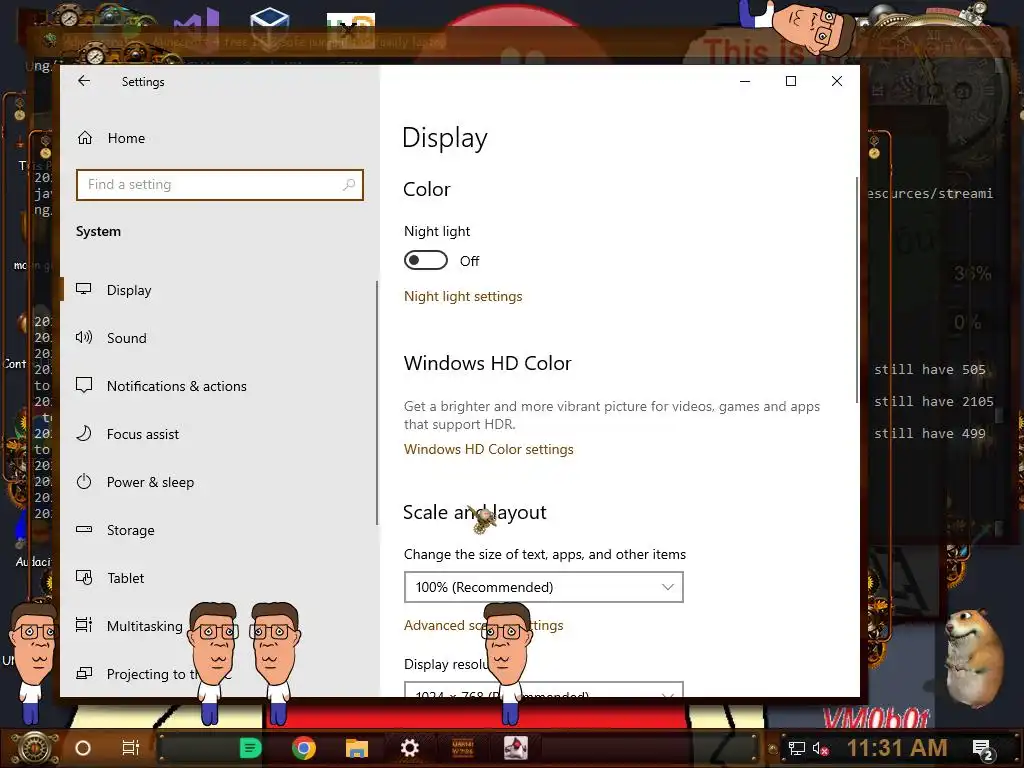Click into the Find a setting box
This screenshot has width=1024, height=768.
point(219,185)
